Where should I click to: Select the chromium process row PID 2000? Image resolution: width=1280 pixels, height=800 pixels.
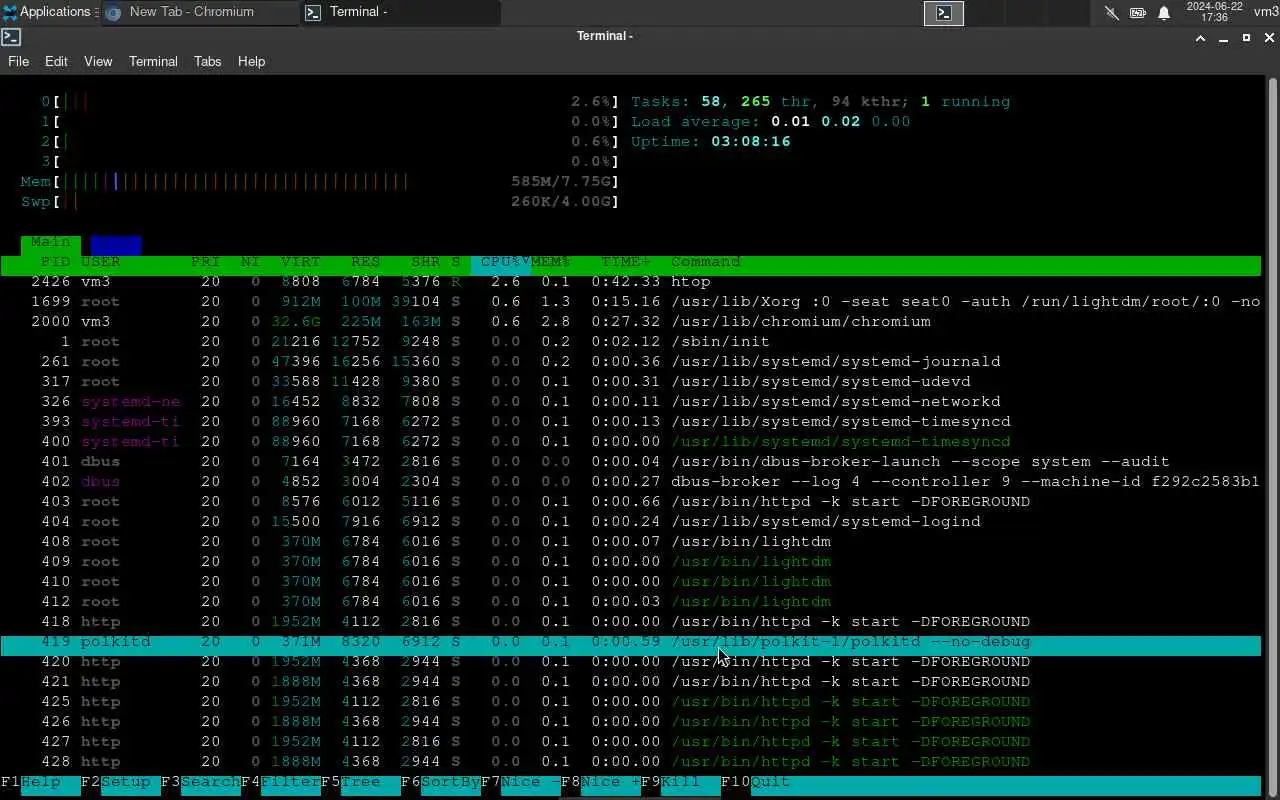[630, 322]
